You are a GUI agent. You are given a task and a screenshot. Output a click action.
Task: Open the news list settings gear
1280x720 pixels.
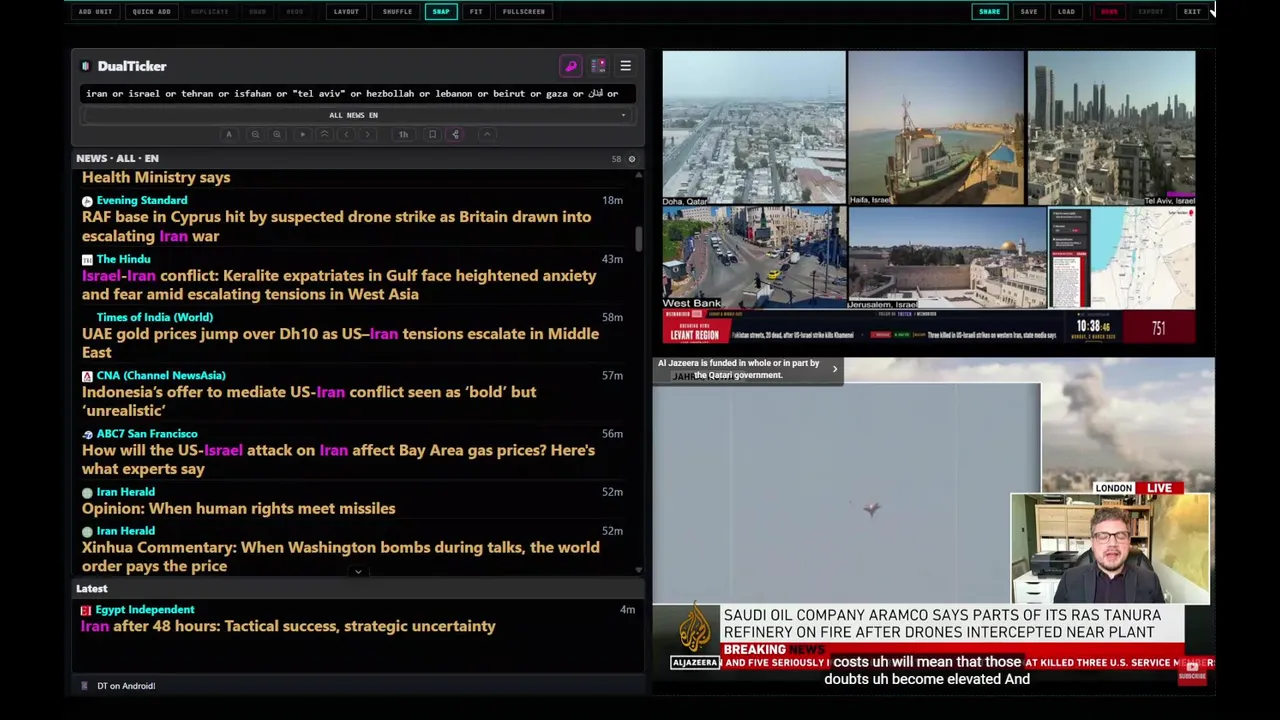coord(631,159)
